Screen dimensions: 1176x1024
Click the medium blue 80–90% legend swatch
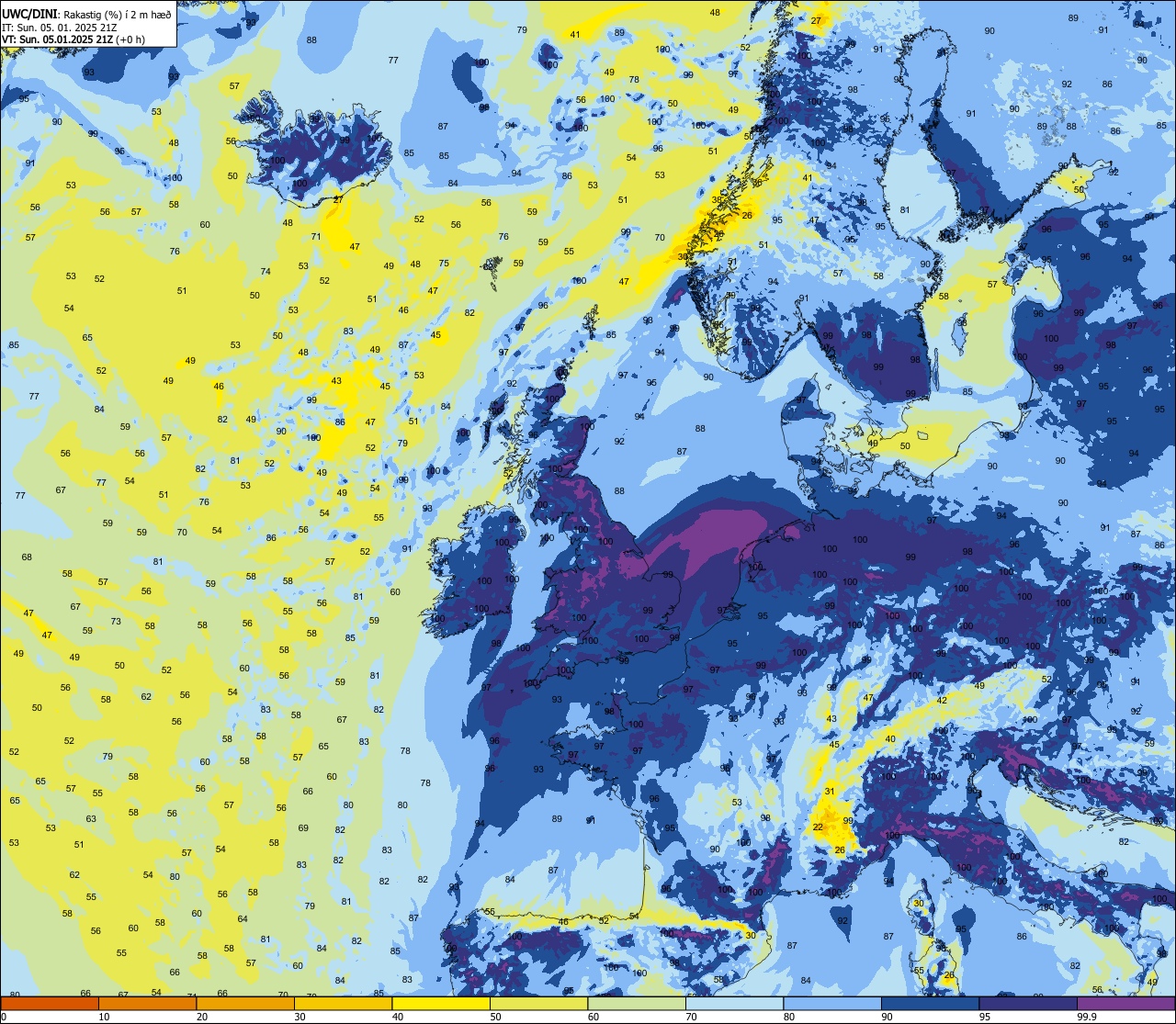click(x=832, y=1003)
